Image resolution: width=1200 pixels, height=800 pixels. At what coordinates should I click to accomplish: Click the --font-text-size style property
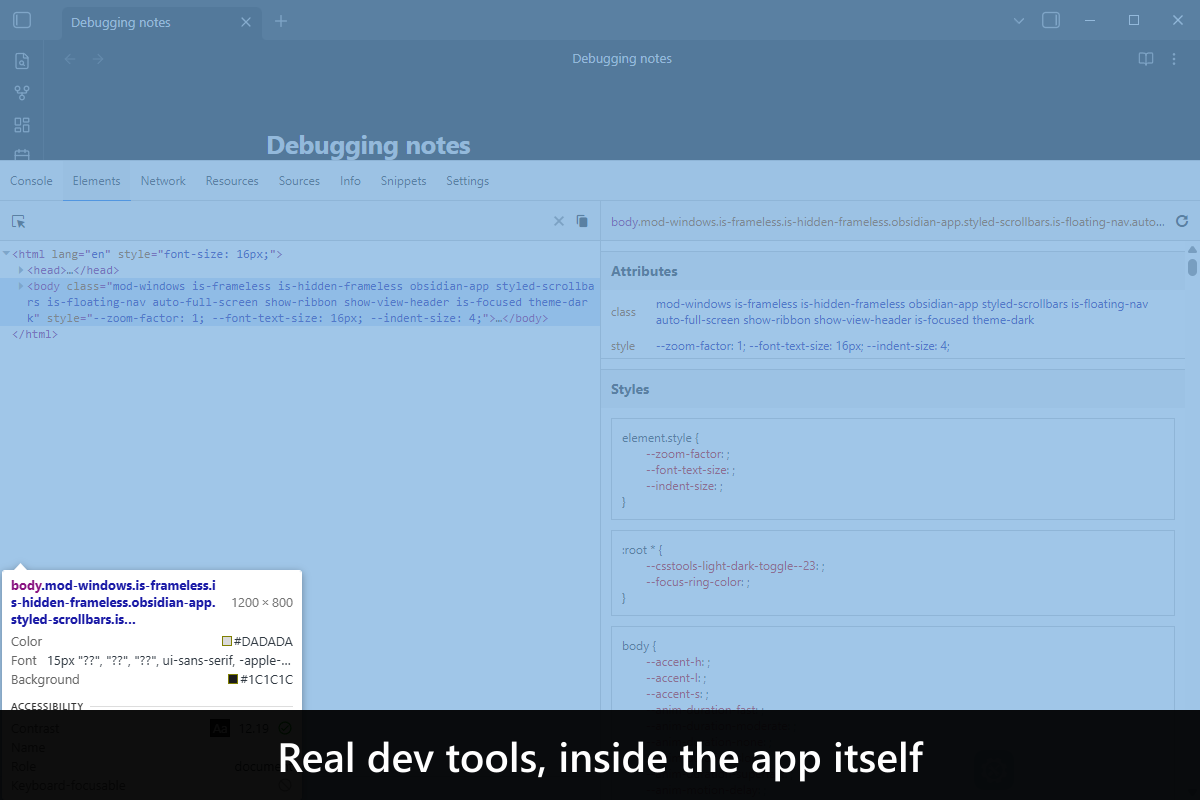690,470
